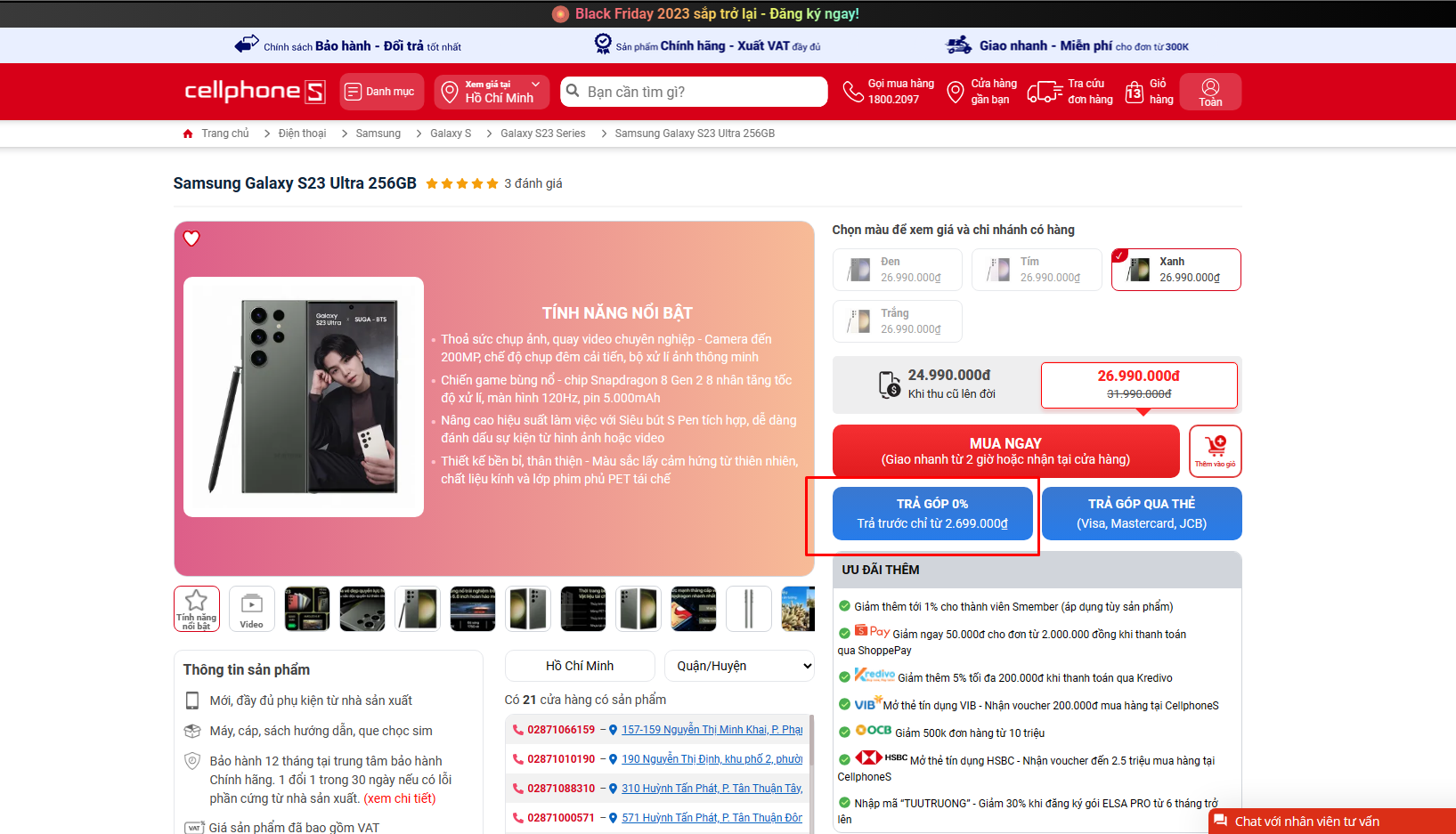Click the MUA NGAY button
Viewport: 1456px width, 834px height.
(x=1005, y=450)
